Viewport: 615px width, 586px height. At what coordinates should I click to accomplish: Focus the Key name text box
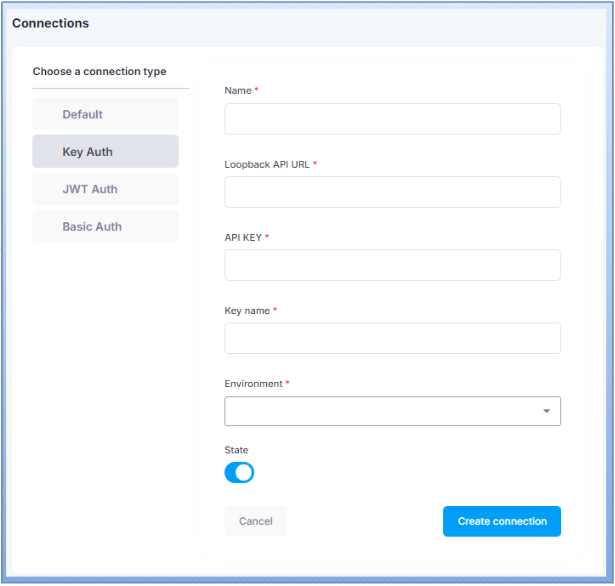(x=392, y=338)
